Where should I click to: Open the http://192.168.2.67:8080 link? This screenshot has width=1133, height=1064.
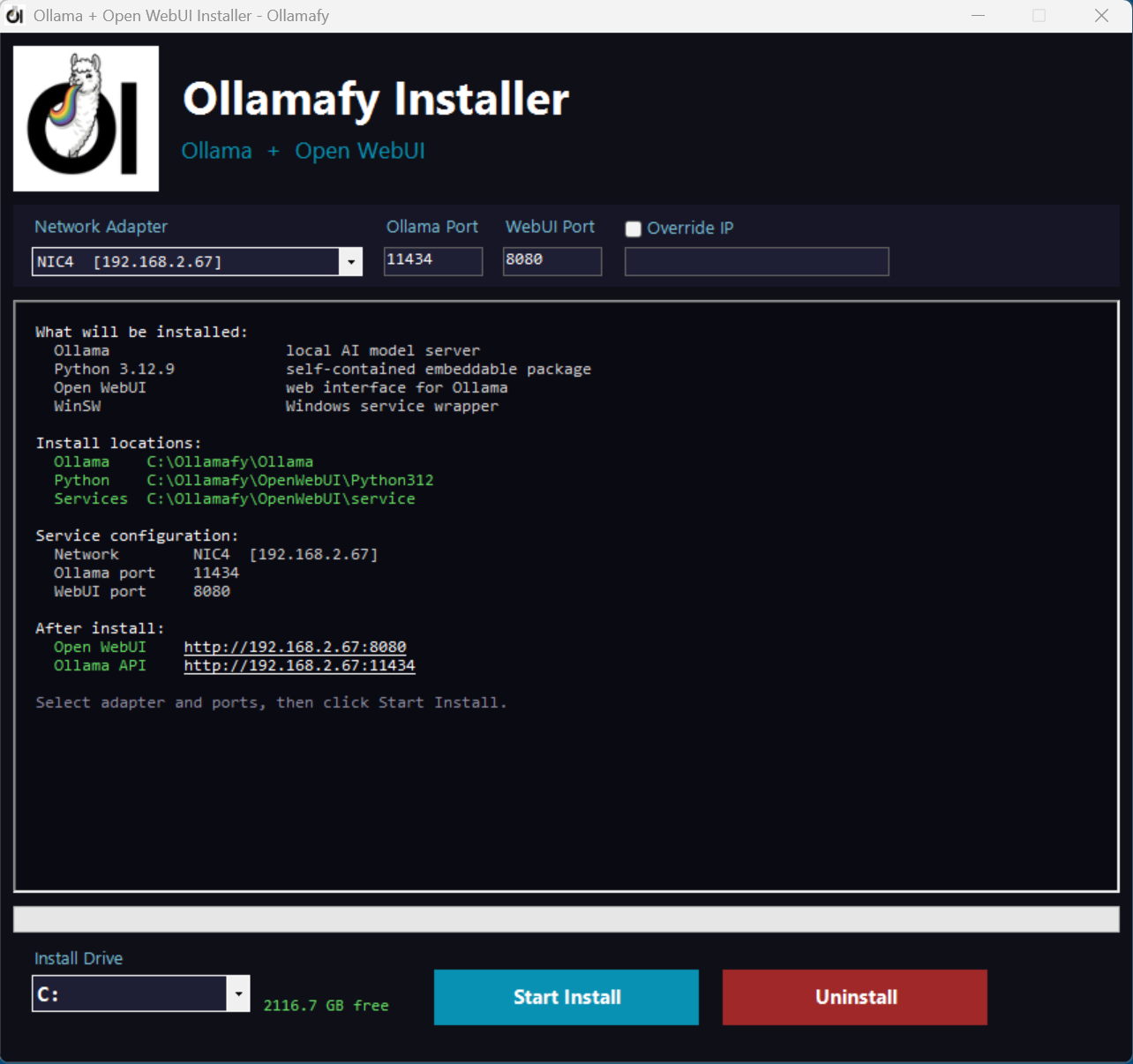point(295,647)
